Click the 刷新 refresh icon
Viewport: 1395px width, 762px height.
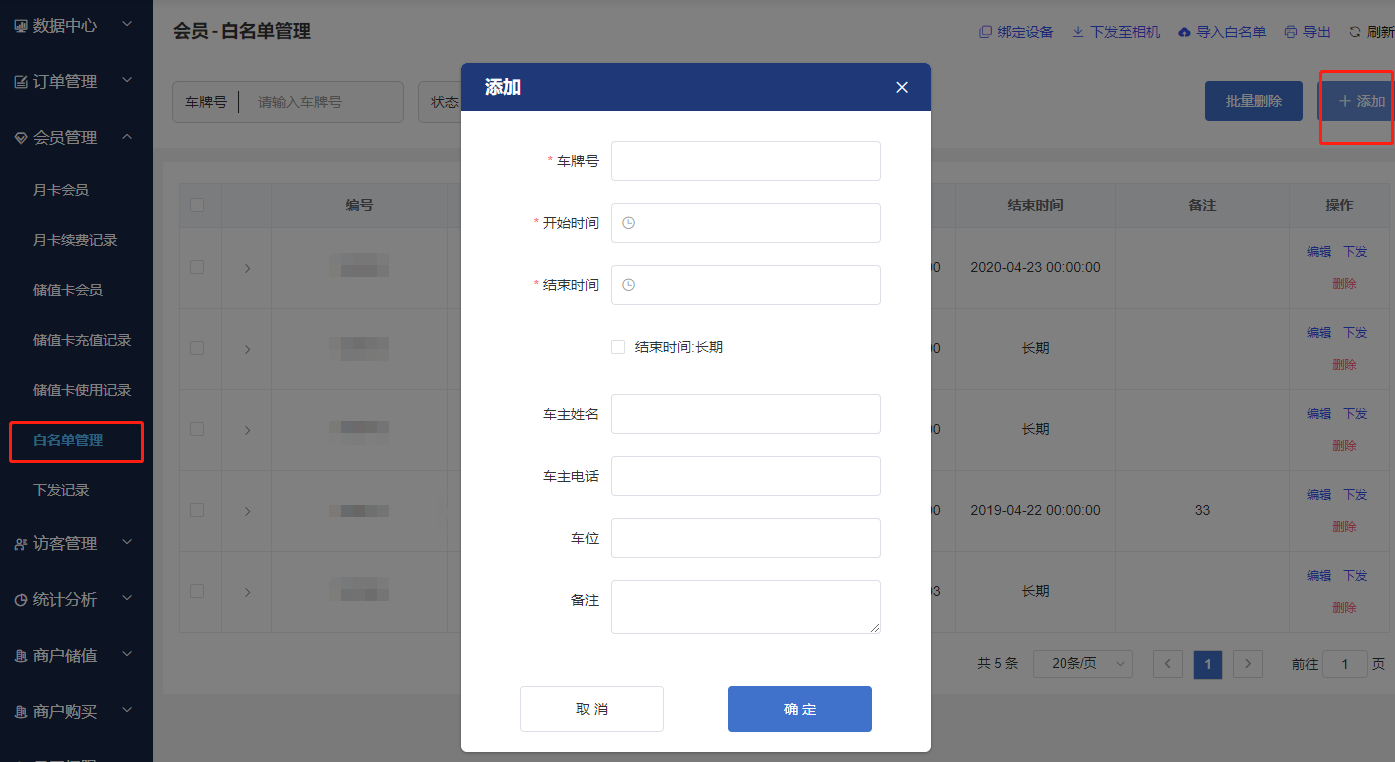click(1355, 32)
